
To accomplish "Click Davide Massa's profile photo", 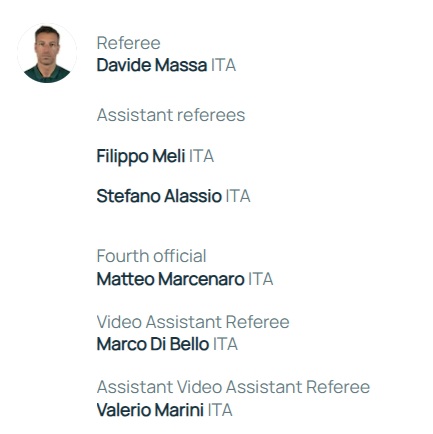I will [x=47, y=53].
